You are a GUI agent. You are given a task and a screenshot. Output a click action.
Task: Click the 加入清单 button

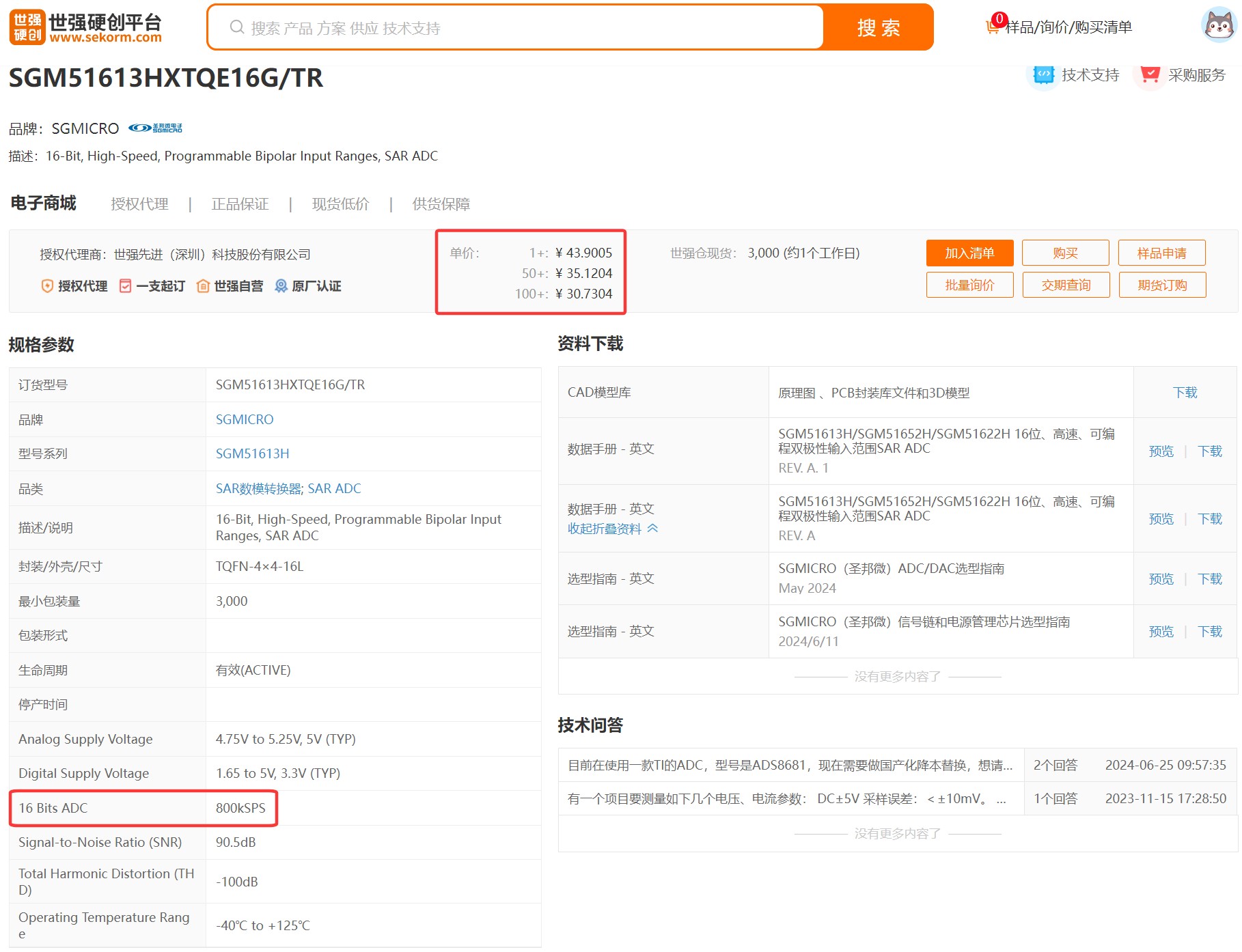pos(969,253)
